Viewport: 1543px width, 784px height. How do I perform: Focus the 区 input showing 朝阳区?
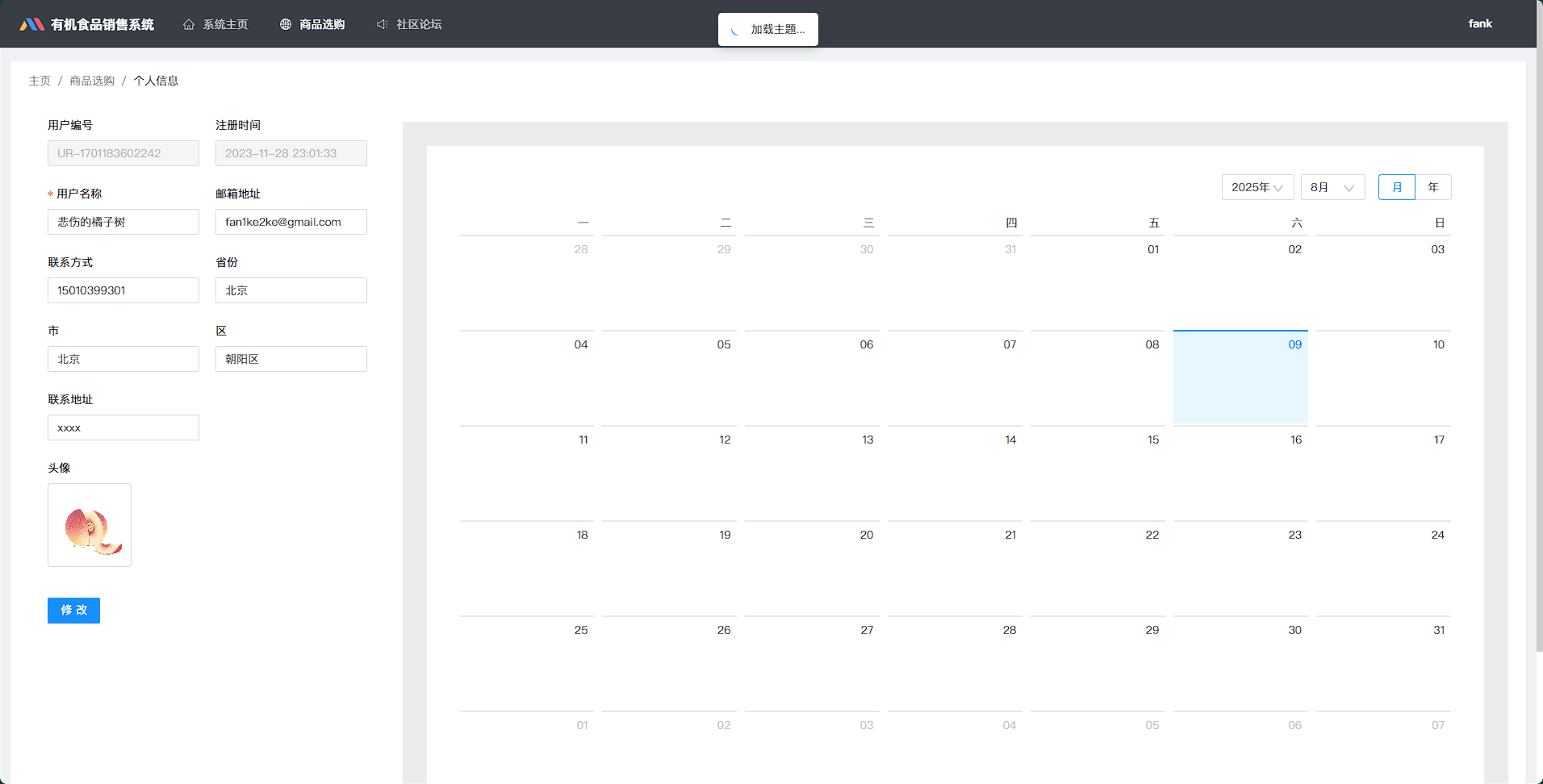(x=291, y=359)
